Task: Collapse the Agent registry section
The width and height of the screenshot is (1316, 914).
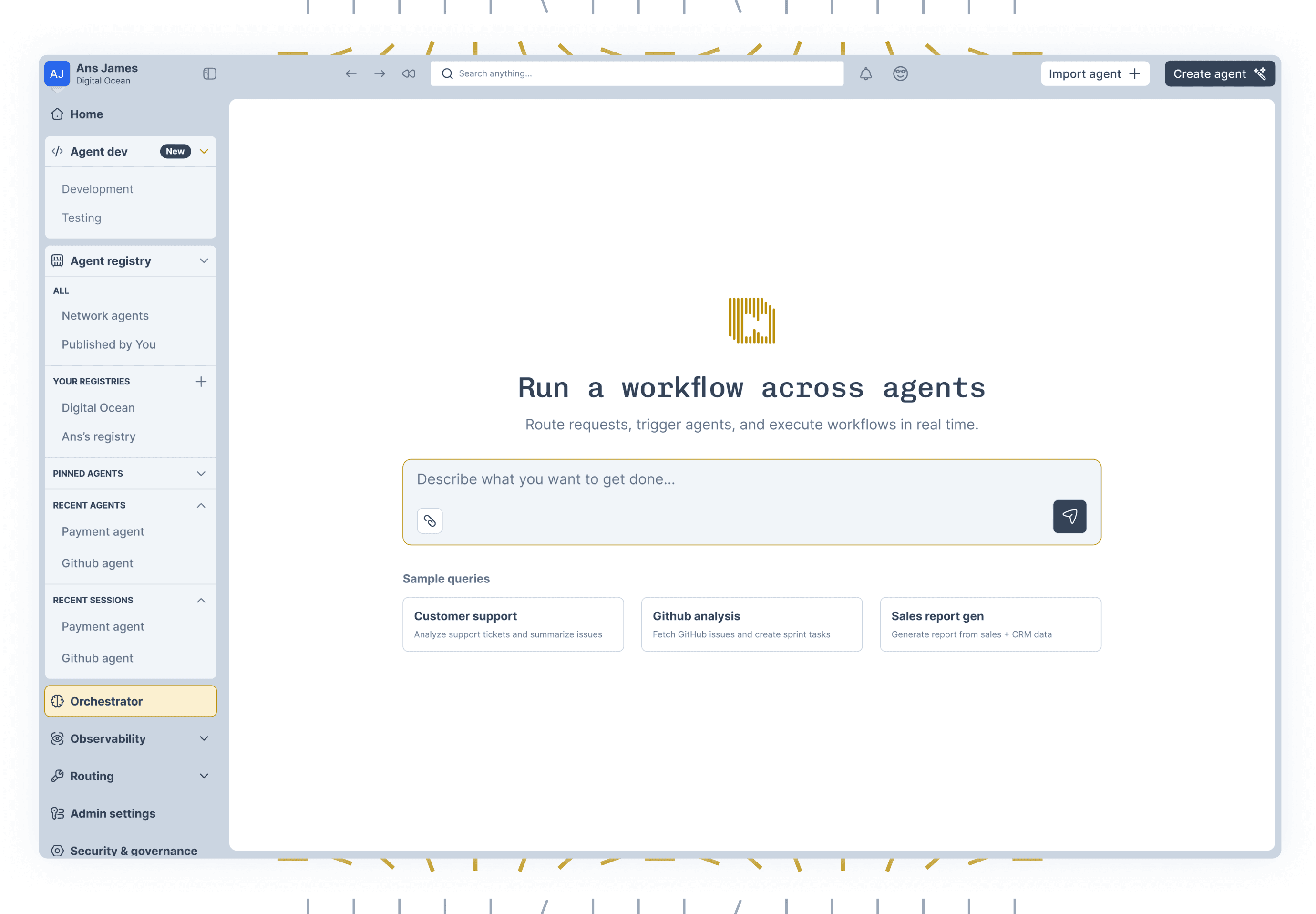Action: [204, 260]
